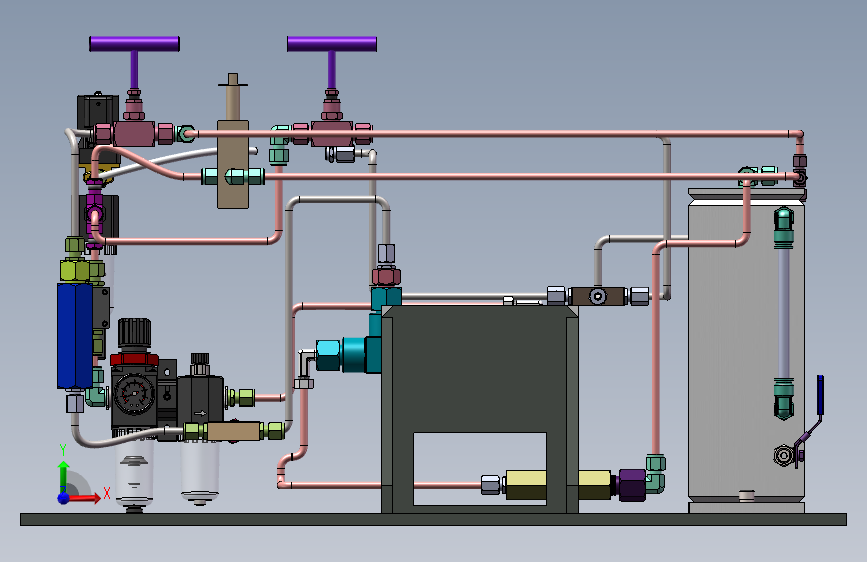Pick the brass rectangular block below the filter
The height and width of the screenshot is (562, 867).
pyautogui.click(x=233, y=431)
